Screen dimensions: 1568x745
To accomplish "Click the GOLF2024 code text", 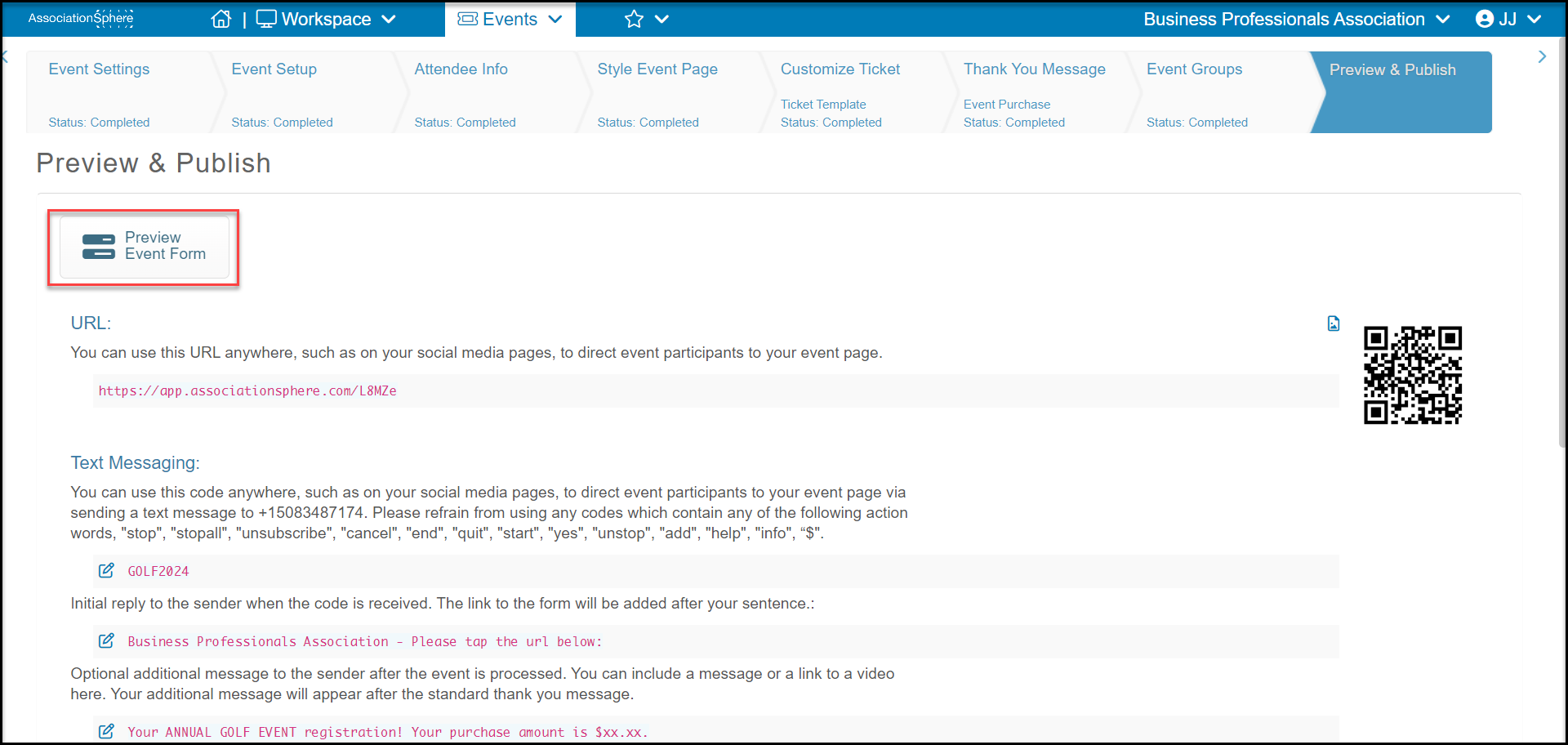I will pyautogui.click(x=158, y=571).
